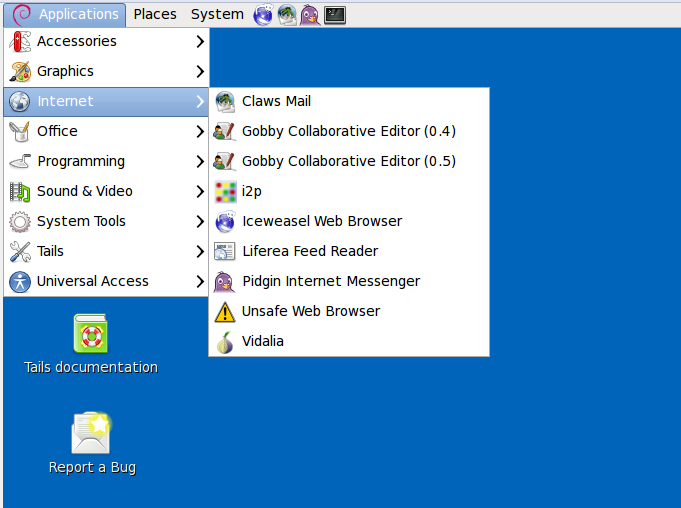Select the System Tools menu label
Screen dimensions: 681x508
click(x=81, y=221)
